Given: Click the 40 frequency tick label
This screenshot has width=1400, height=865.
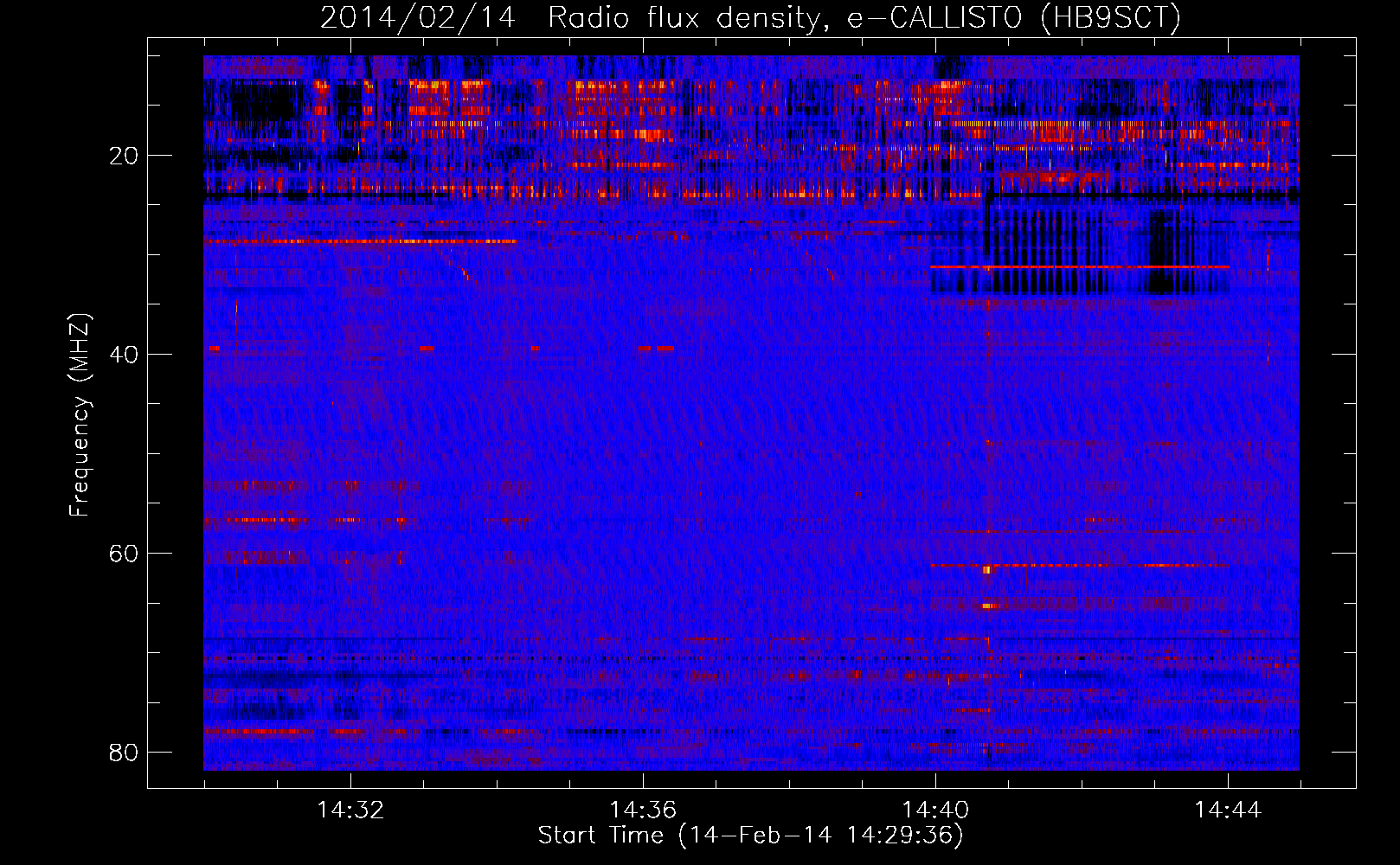Looking at the screenshot, I should pos(124,355).
